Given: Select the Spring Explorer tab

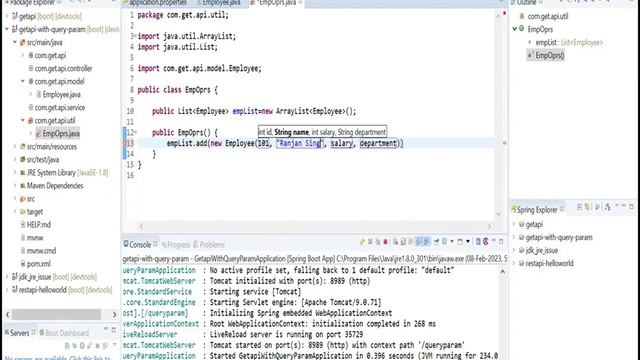Looking at the screenshot, I should [x=537, y=209].
